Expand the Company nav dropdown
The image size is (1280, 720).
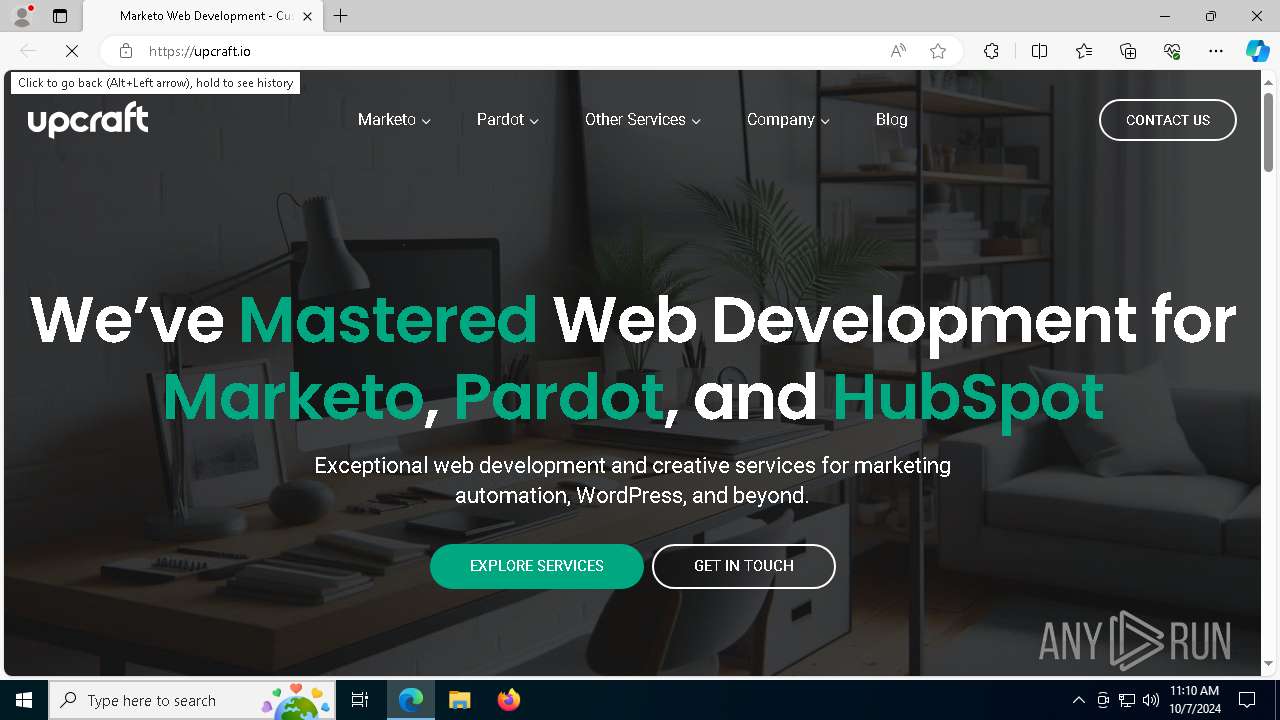pyautogui.click(x=788, y=120)
